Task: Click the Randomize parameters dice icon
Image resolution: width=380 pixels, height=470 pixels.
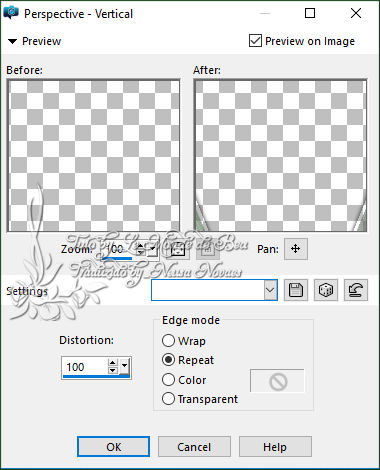Action: [x=326, y=290]
